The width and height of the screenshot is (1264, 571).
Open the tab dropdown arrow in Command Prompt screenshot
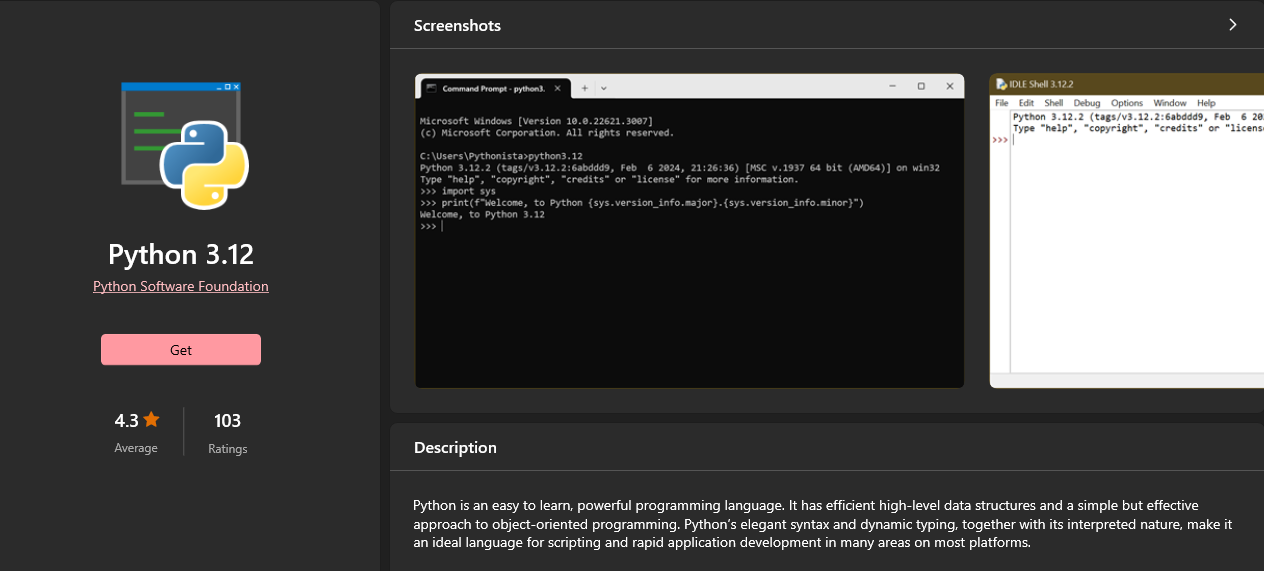coord(604,88)
